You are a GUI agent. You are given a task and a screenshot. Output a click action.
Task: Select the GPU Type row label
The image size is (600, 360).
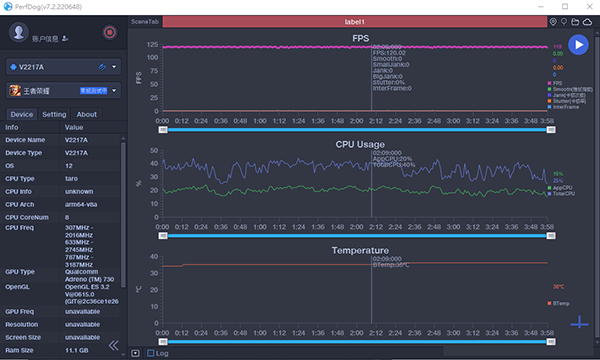pos(20,272)
